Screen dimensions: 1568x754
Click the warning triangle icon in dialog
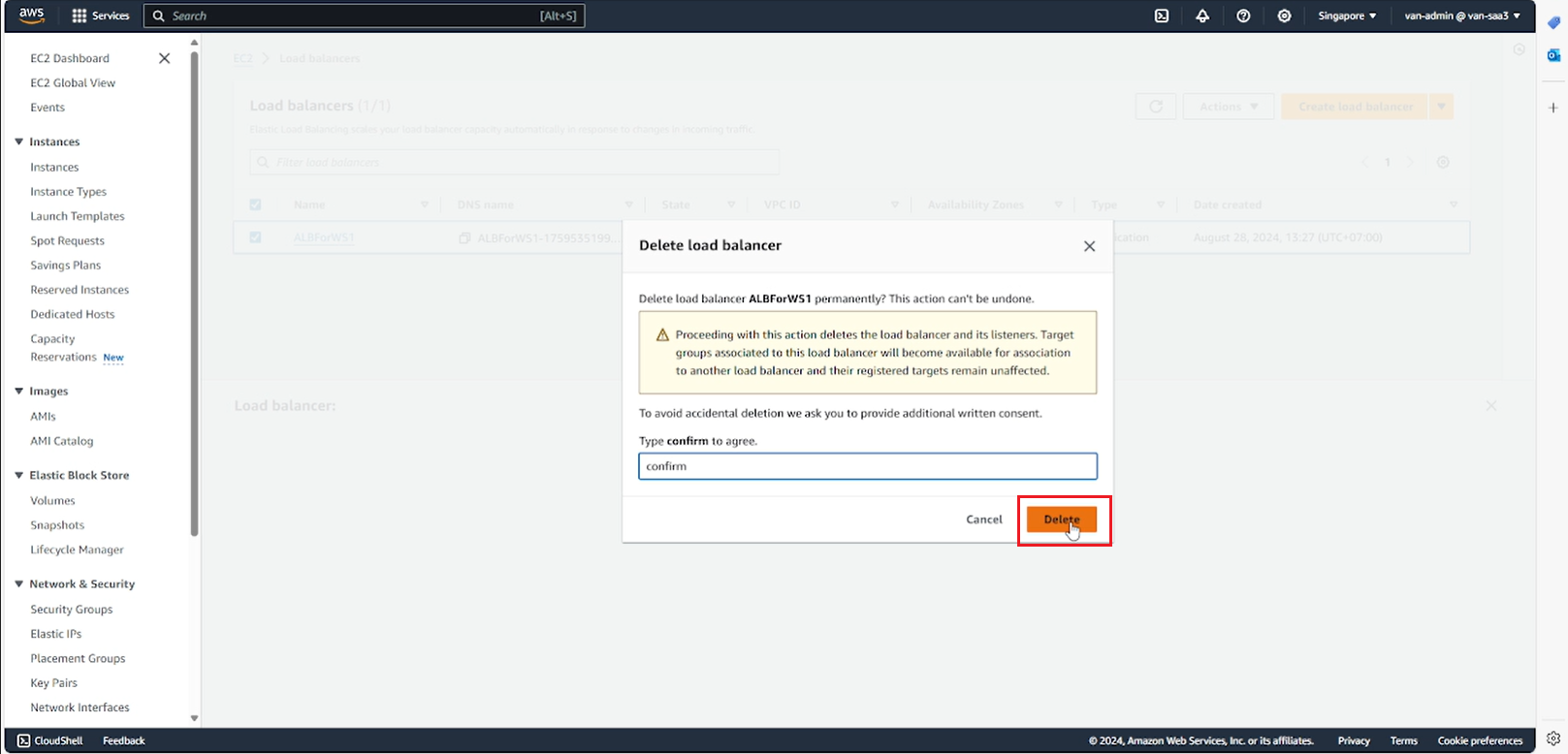[662, 335]
